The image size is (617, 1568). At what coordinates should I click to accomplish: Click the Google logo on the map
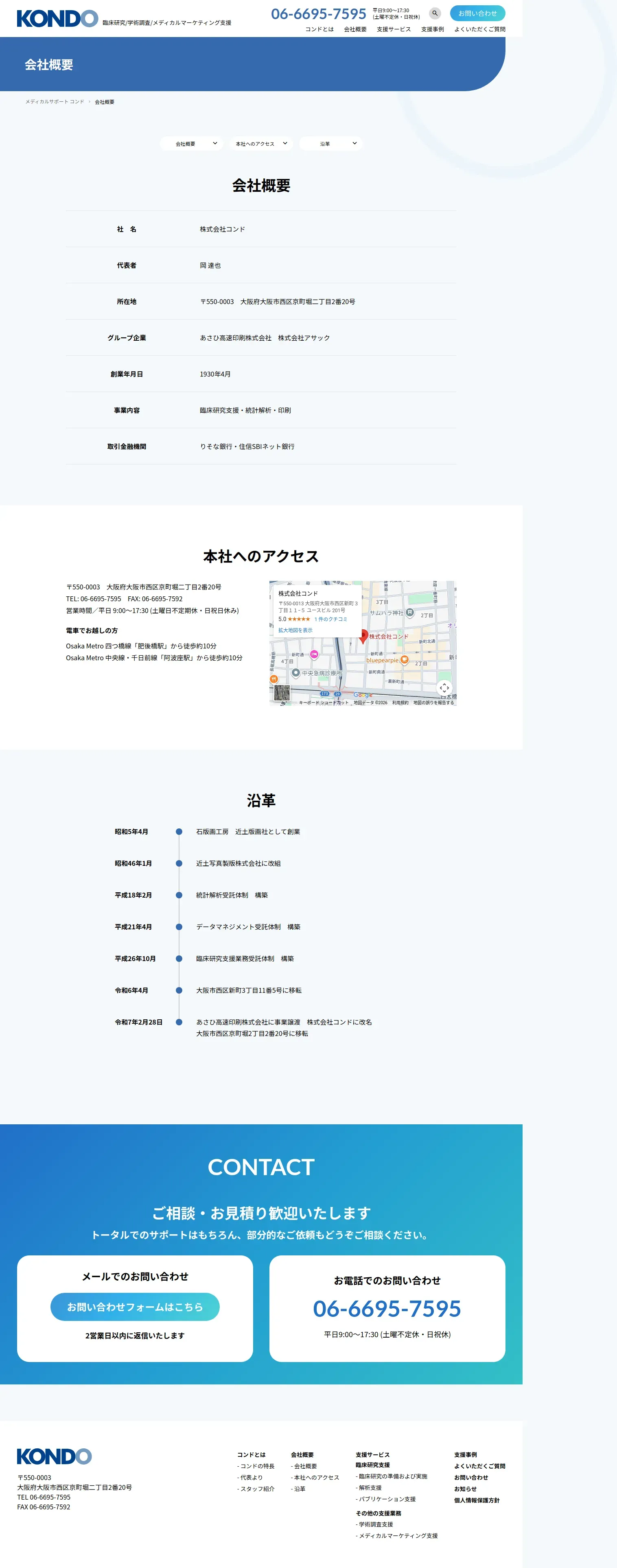363,695
